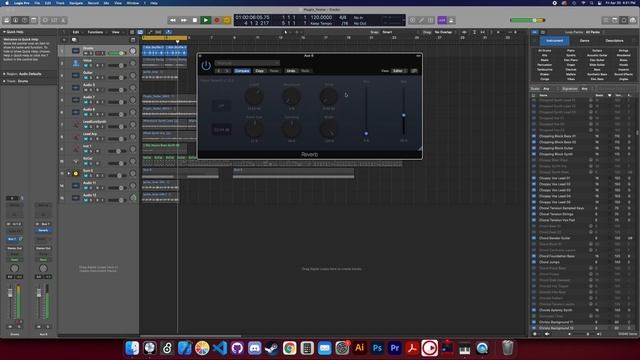Click the Stop button in the transport
The height and width of the screenshot is (360, 640).
(195, 20)
